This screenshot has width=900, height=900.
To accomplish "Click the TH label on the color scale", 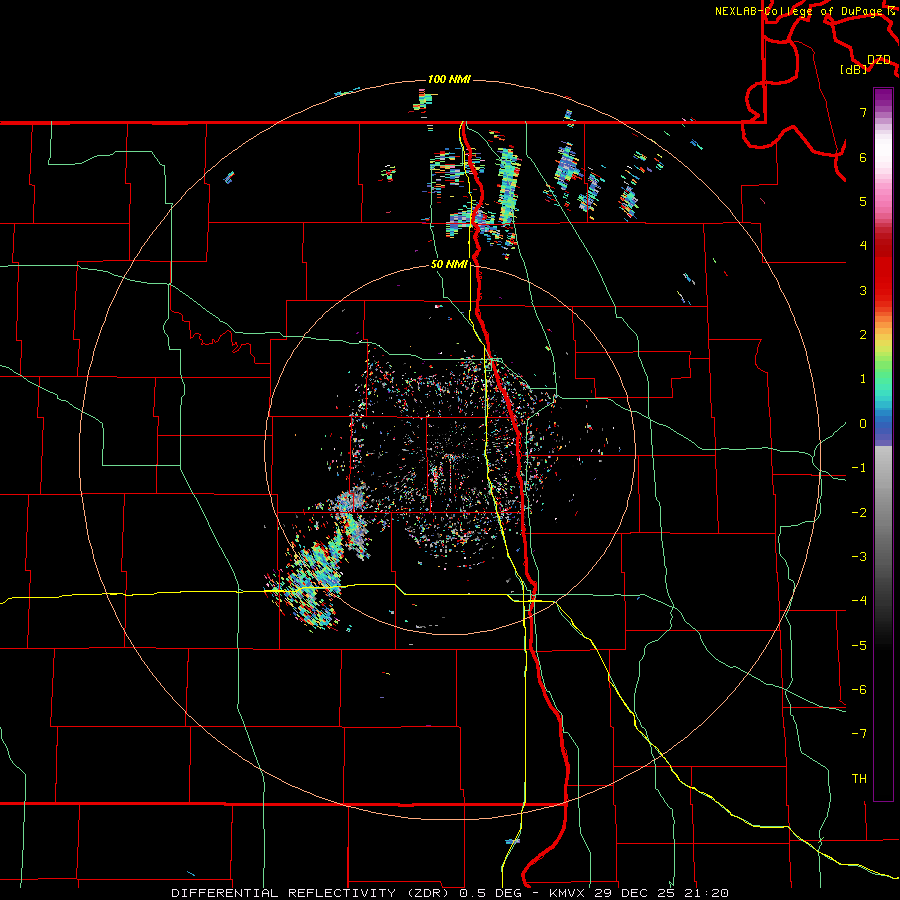I will pyautogui.click(x=859, y=779).
